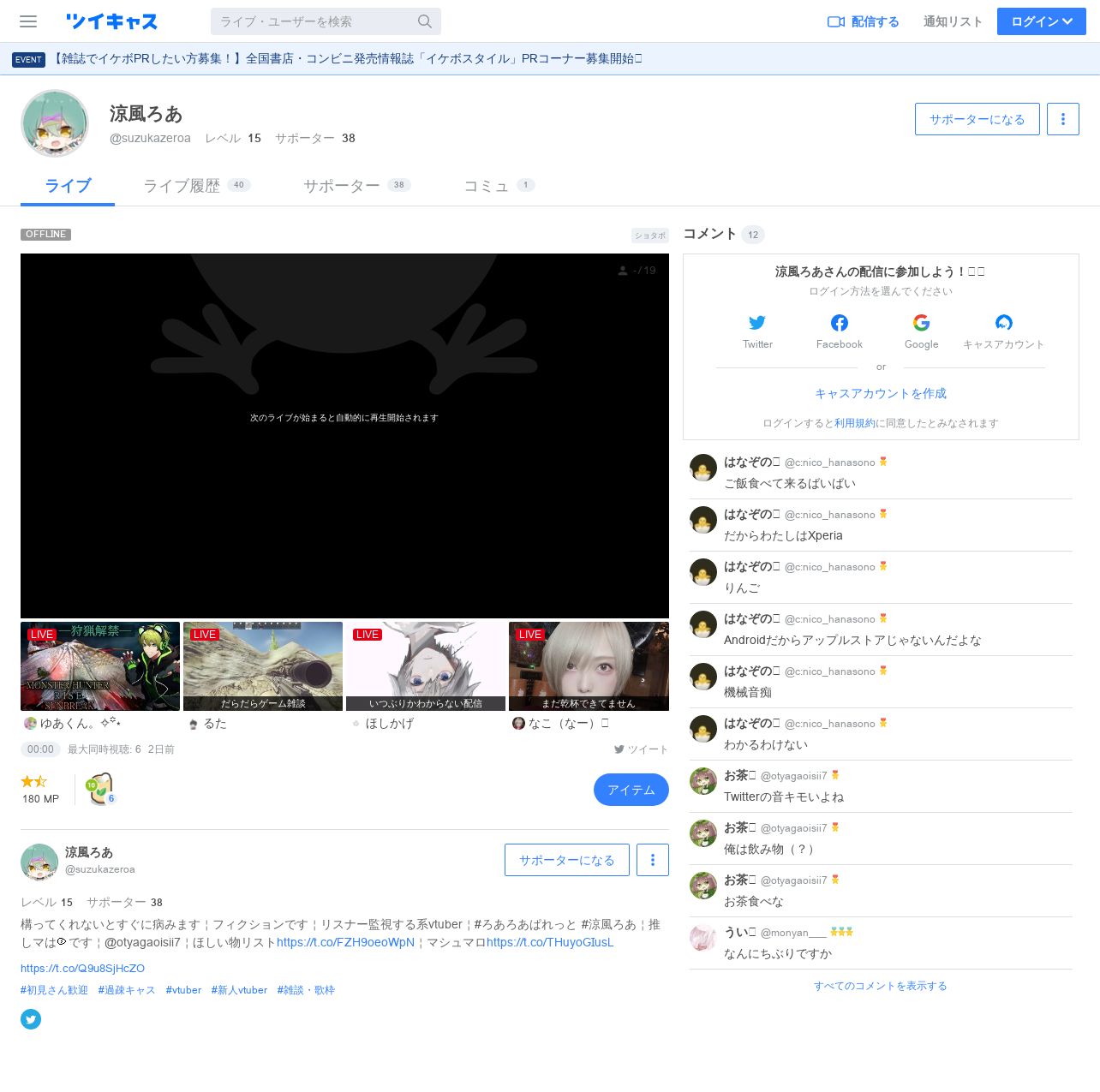Open link t.co/FZH9oeoWpN
The image size is (1100, 1092).
(345, 942)
